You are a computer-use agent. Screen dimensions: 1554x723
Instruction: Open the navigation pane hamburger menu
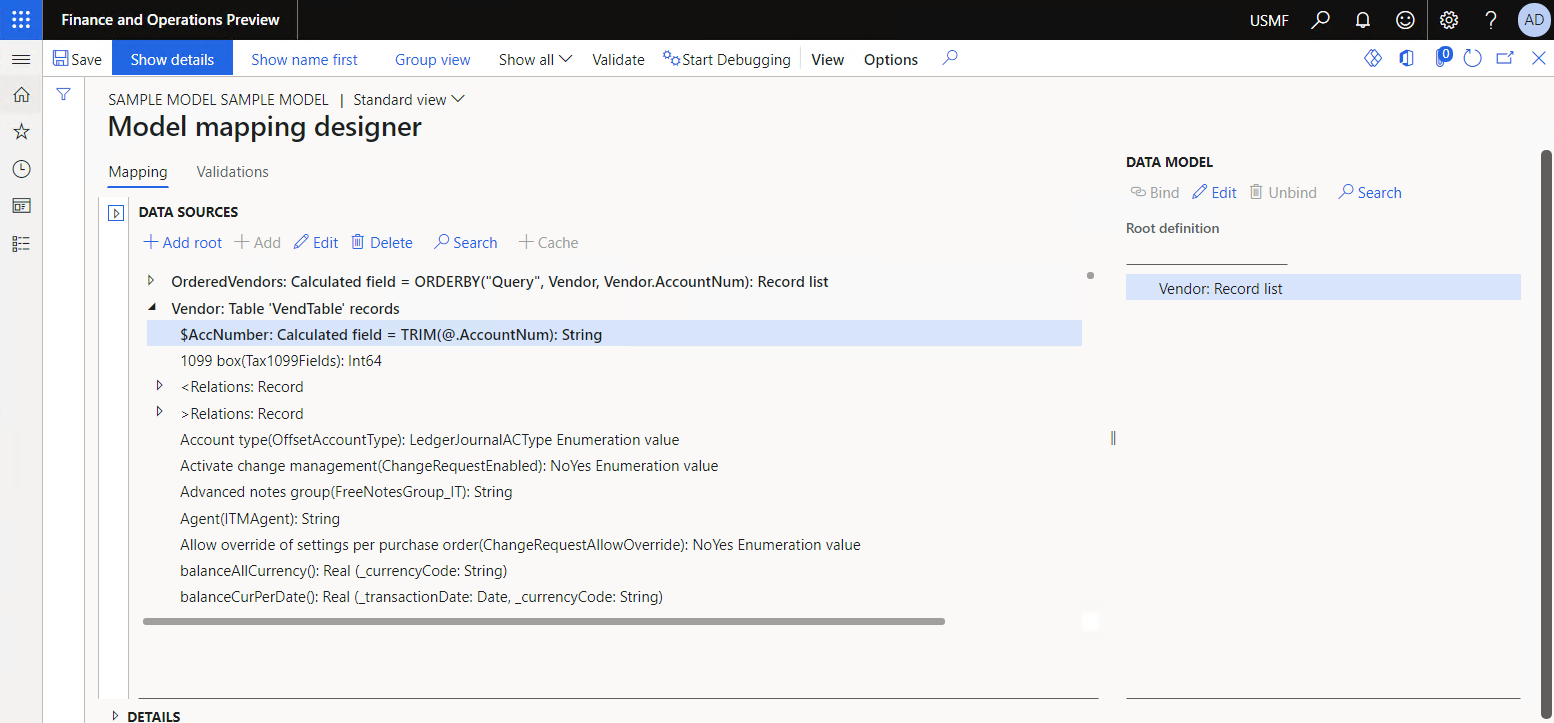coord(21,58)
